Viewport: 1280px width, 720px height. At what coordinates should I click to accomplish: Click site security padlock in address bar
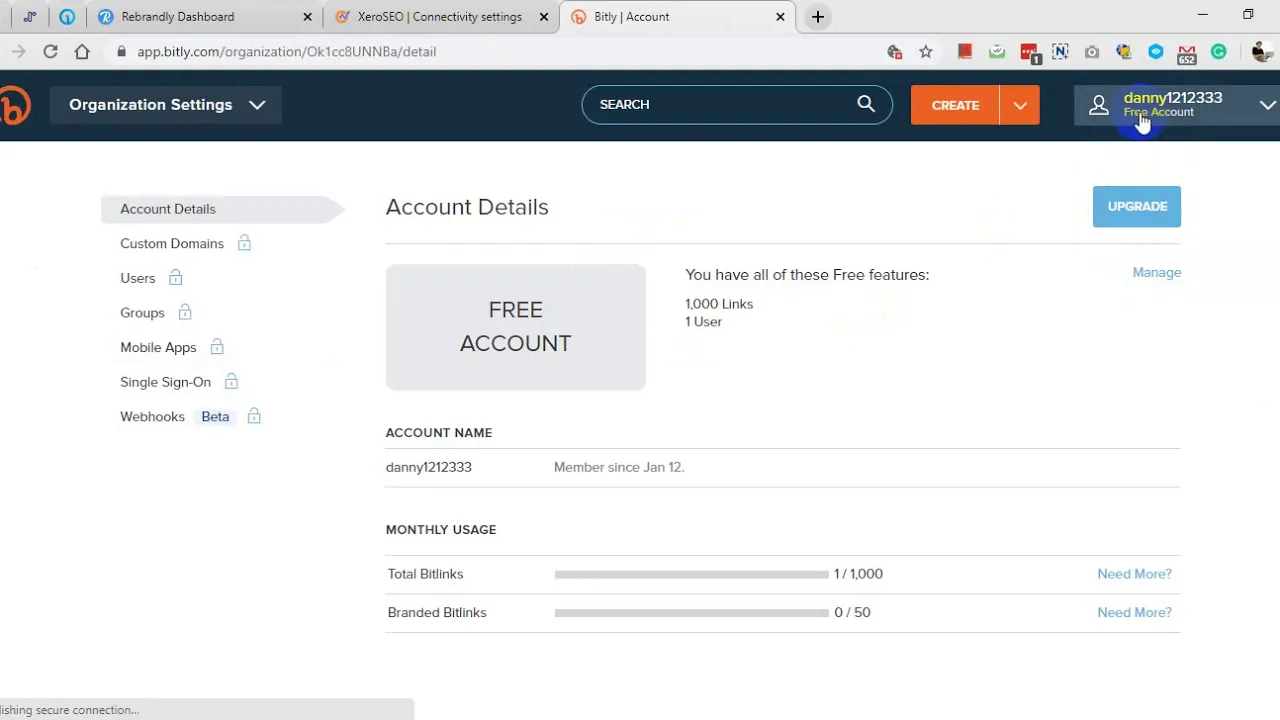click(121, 52)
